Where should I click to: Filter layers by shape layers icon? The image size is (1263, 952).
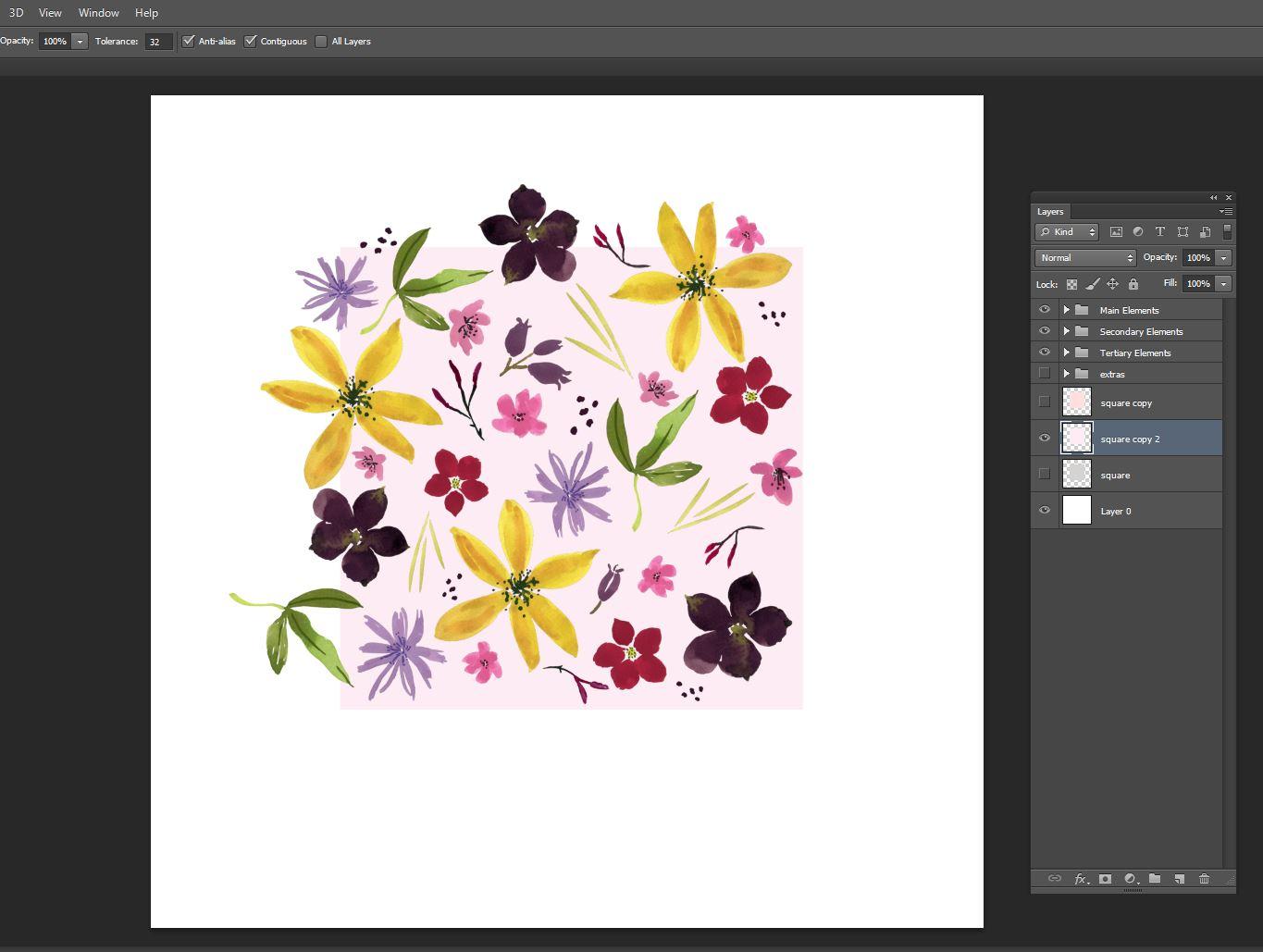[1183, 232]
